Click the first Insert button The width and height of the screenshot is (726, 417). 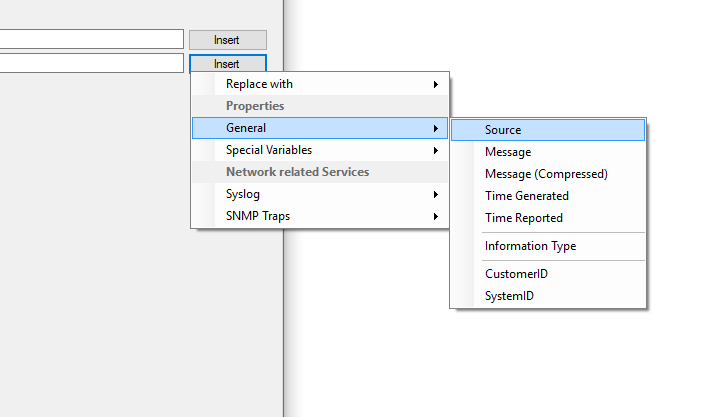click(x=228, y=40)
